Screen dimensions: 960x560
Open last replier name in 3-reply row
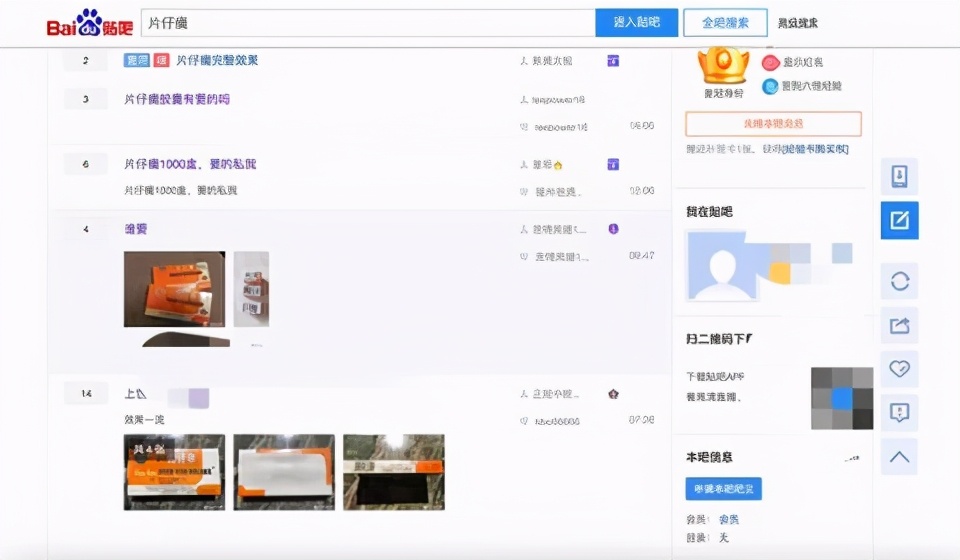click(x=561, y=127)
